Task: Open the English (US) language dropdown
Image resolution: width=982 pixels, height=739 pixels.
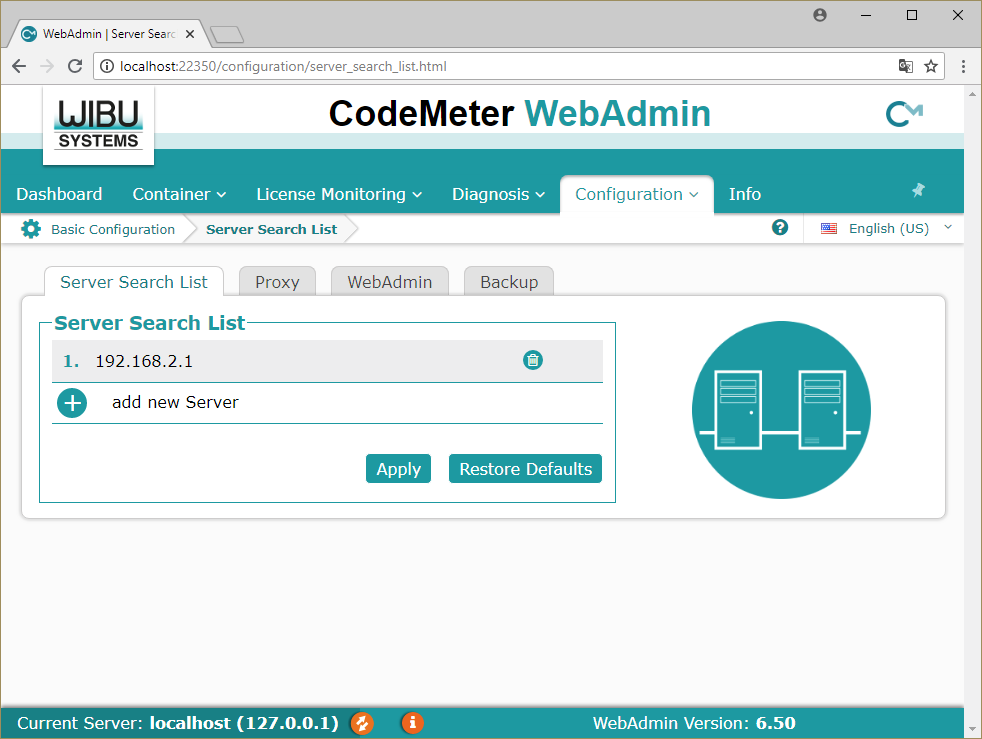Action: click(x=886, y=229)
